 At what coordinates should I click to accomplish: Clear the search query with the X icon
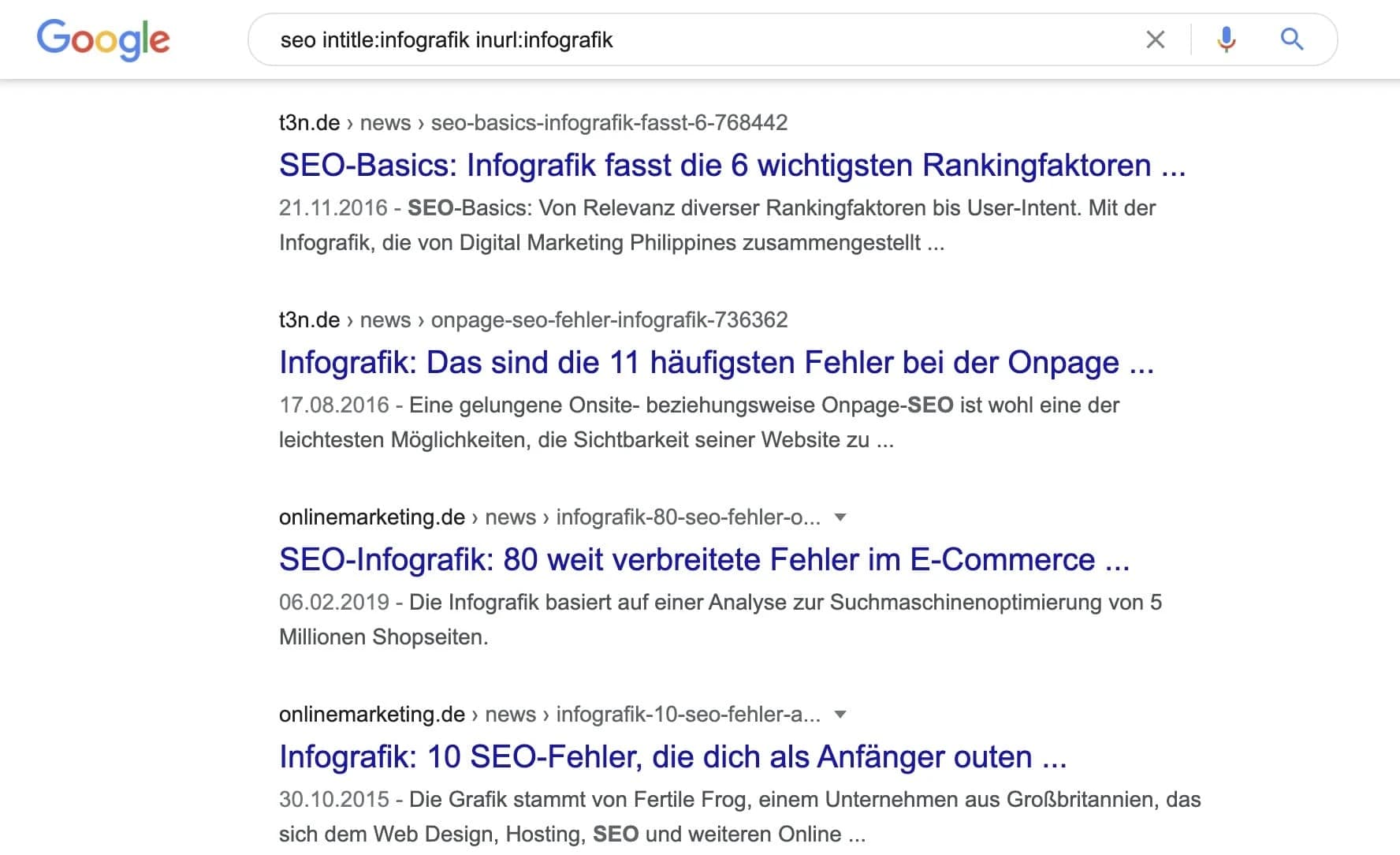point(1155,39)
